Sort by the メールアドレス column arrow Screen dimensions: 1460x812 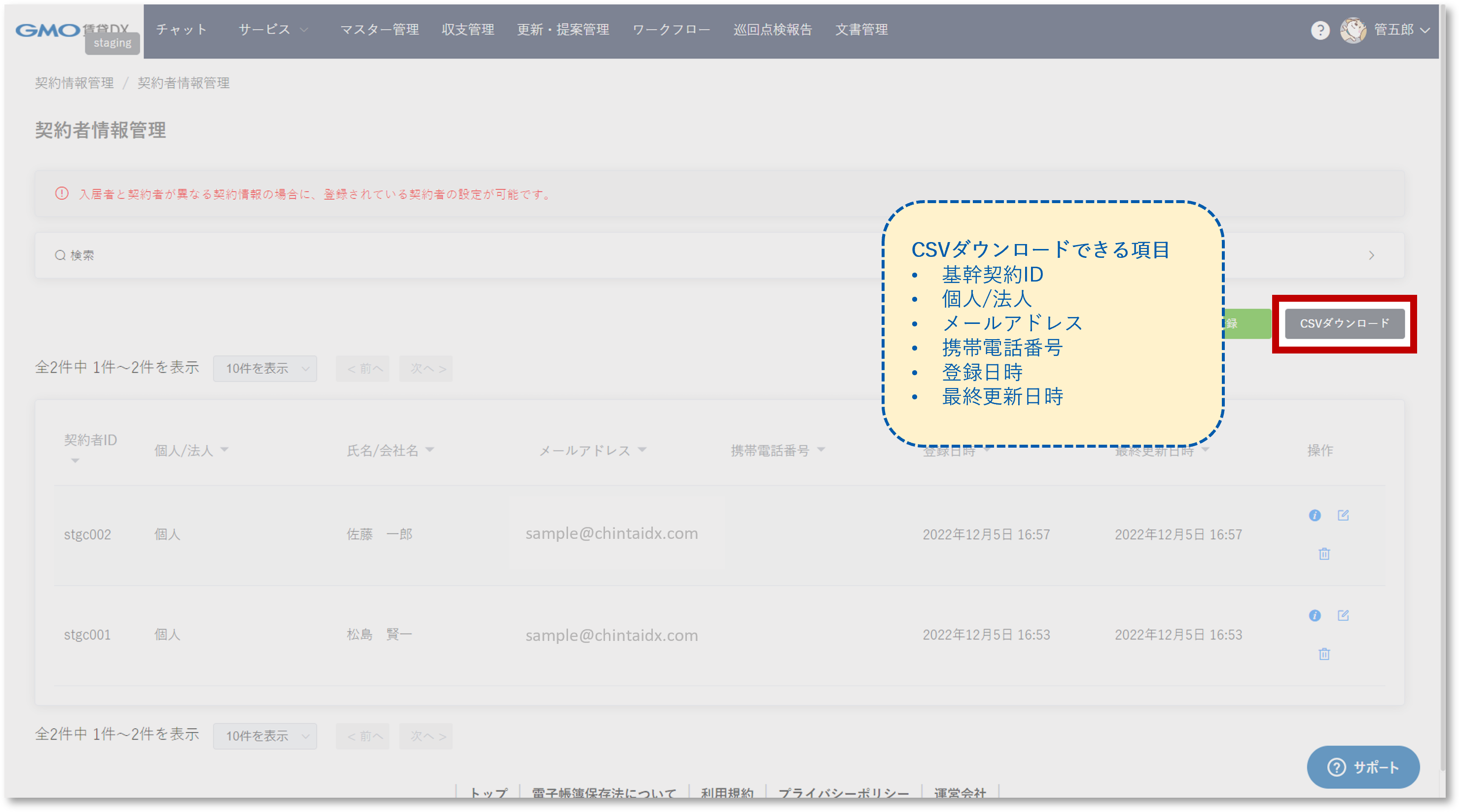[641, 449]
